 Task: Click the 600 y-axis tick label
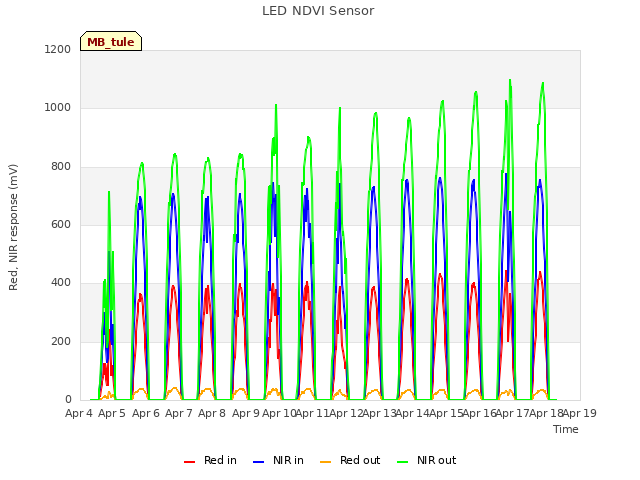(61, 224)
